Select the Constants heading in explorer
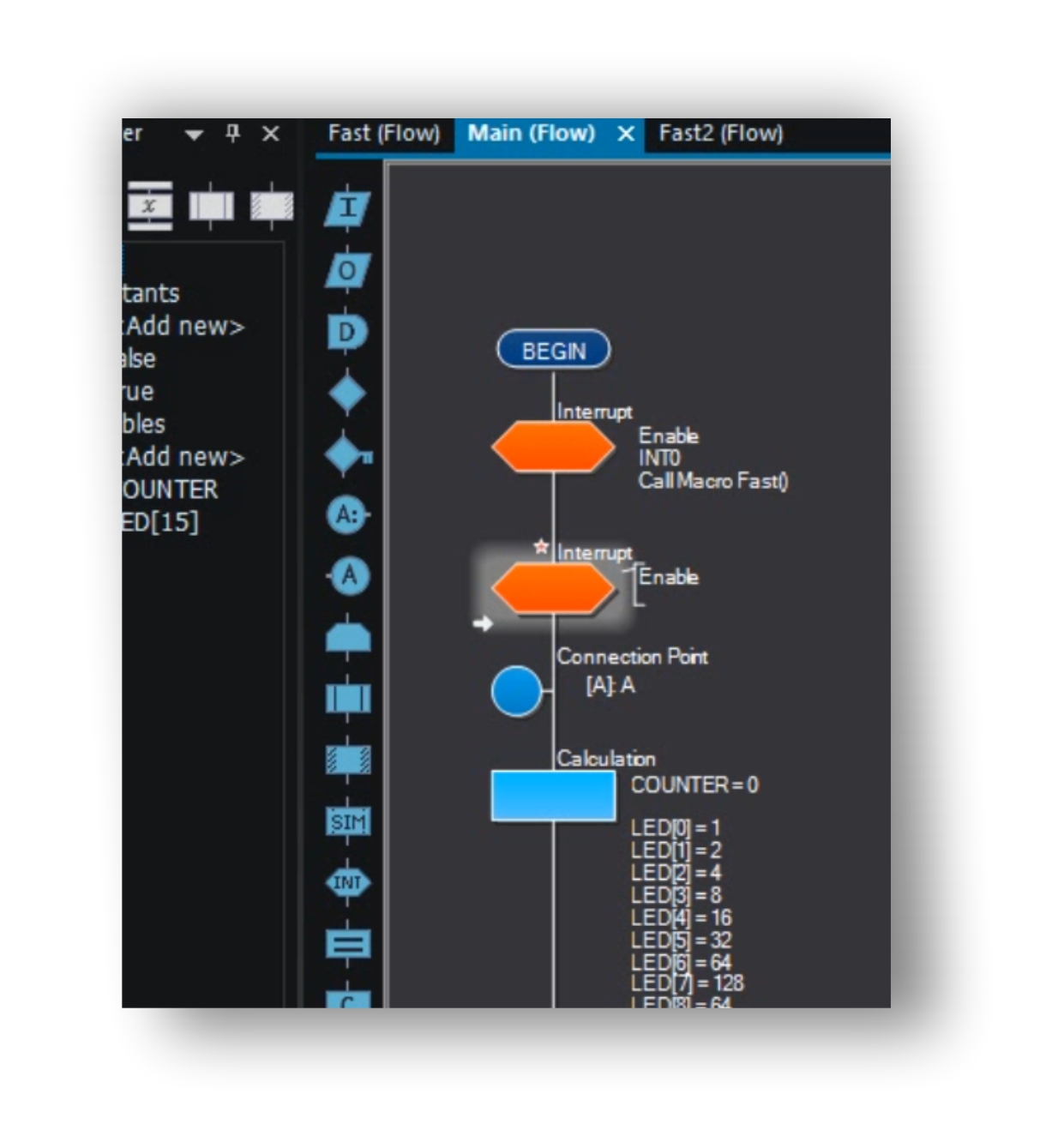Viewport: 1058px width, 1148px height. [151, 294]
